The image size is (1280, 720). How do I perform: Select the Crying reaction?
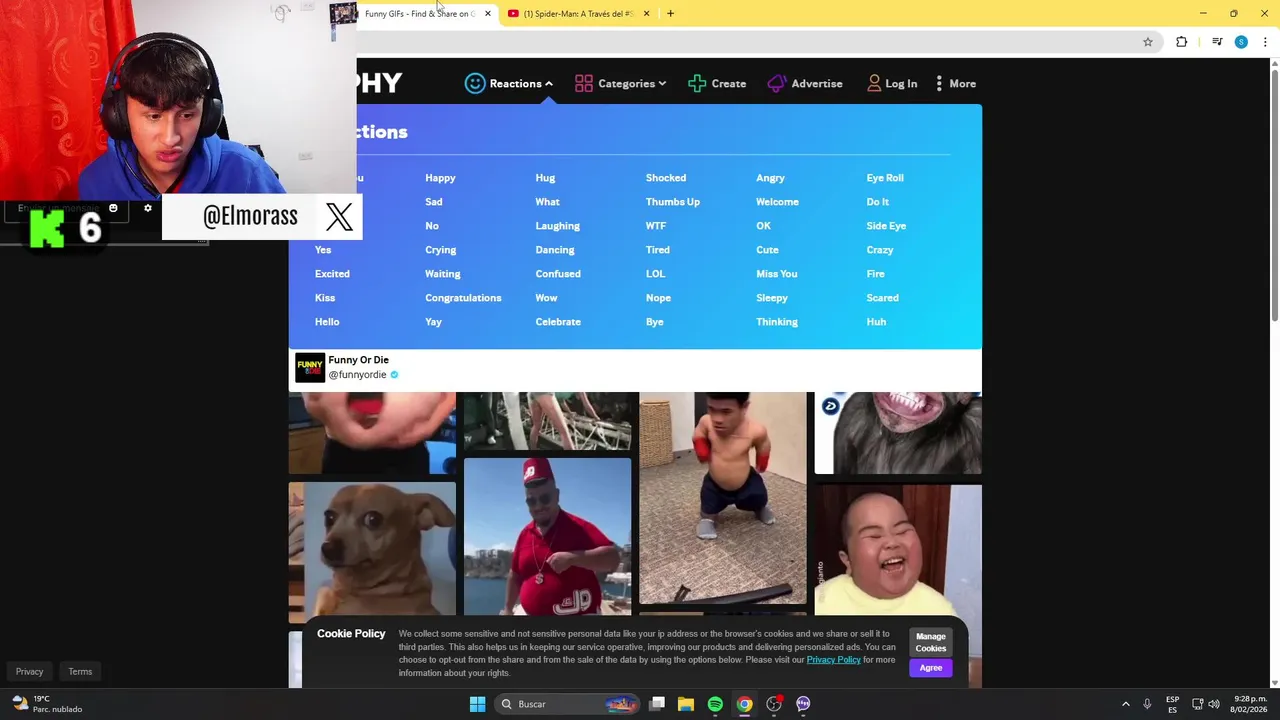[x=440, y=250]
